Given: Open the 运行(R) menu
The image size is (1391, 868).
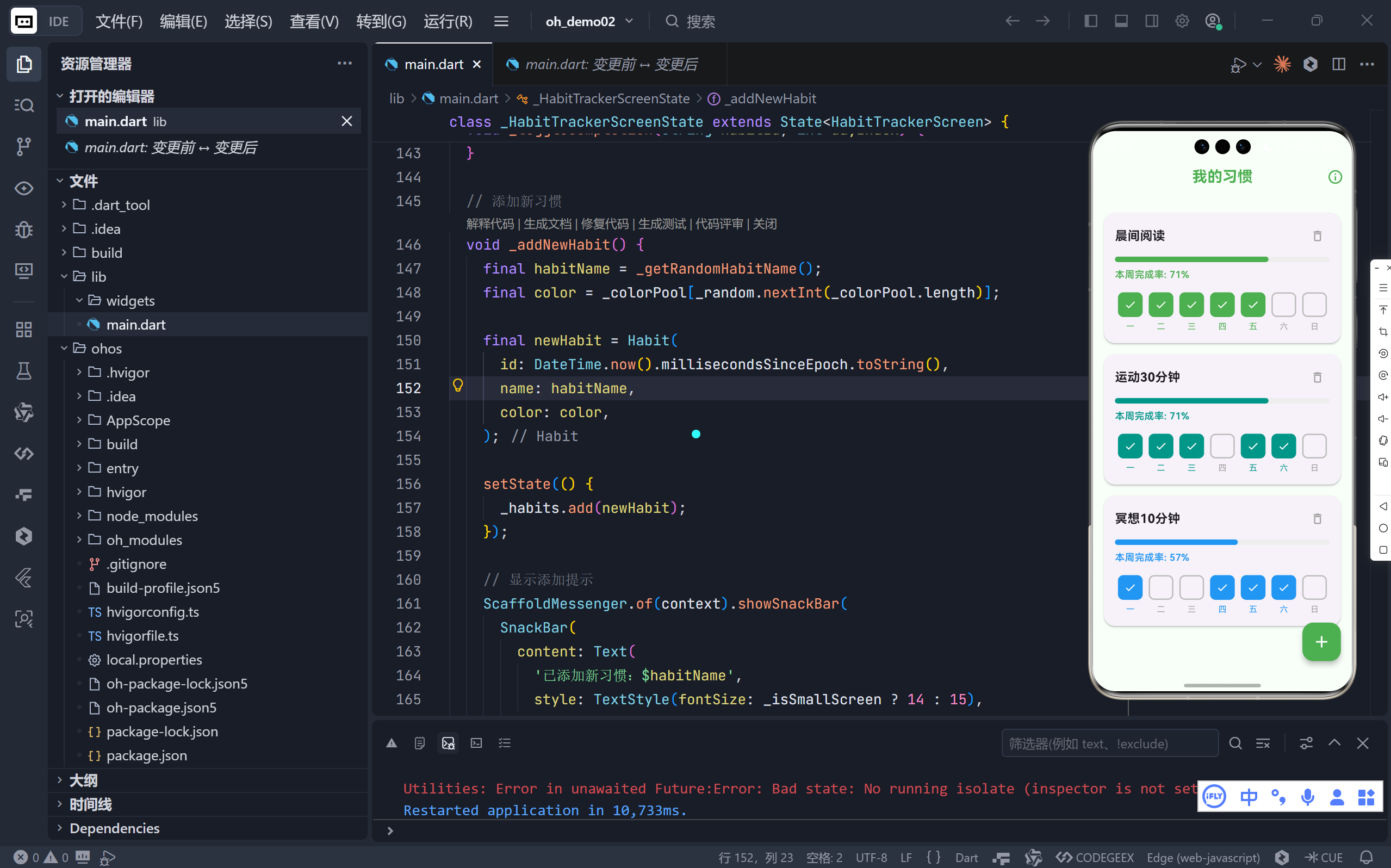Looking at the screenshot, I should pyautogui.click(x=448, y=21).
